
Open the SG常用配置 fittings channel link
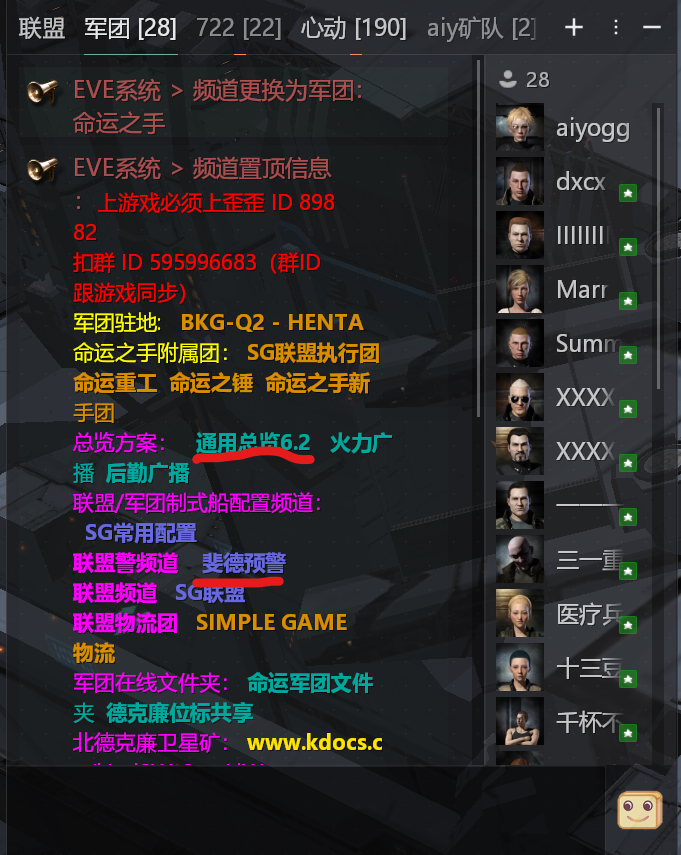141,533
